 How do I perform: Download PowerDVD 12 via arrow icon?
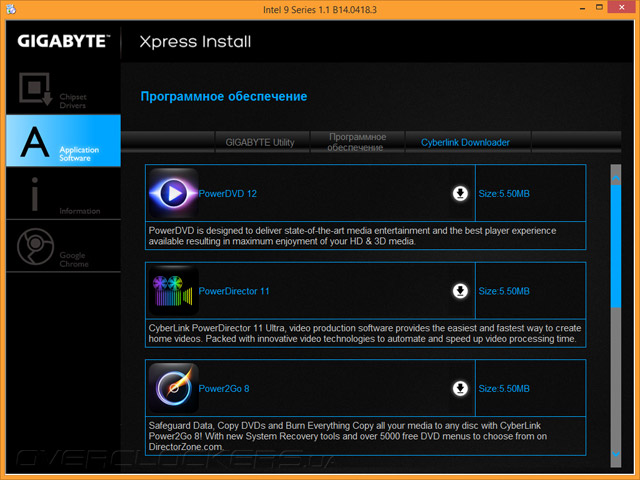(x=460, y=193)
